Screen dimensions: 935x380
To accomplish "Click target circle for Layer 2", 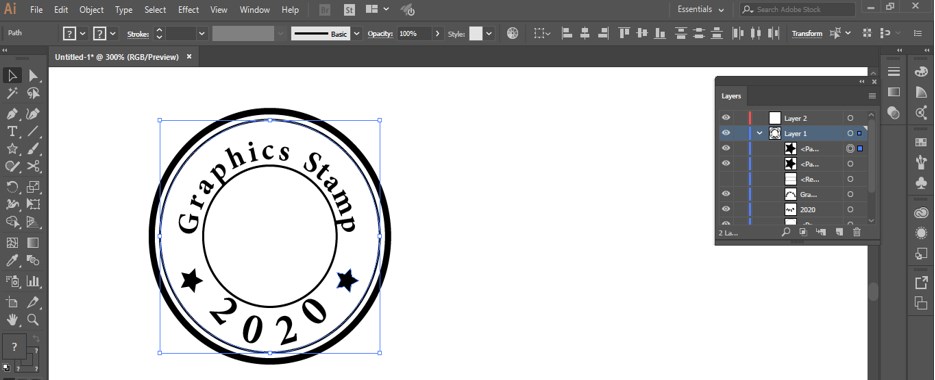I will [850, 118].
